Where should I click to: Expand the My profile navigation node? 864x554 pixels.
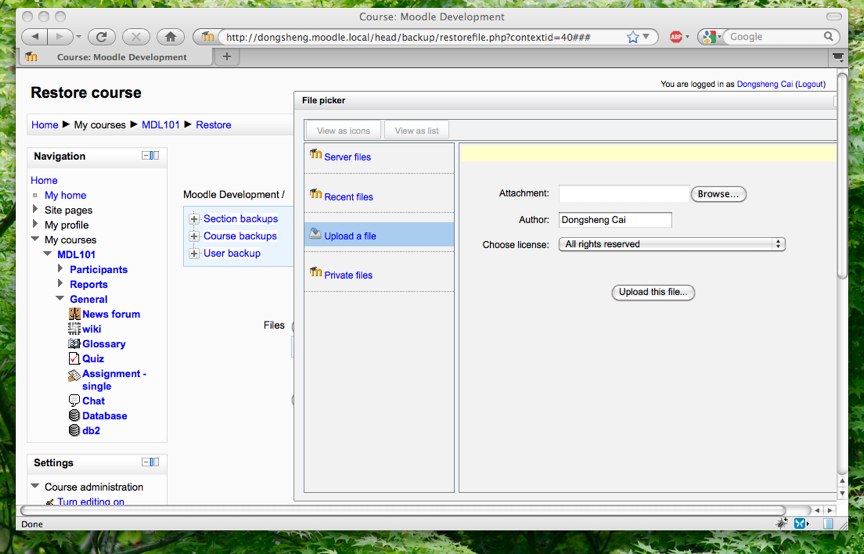35,224
